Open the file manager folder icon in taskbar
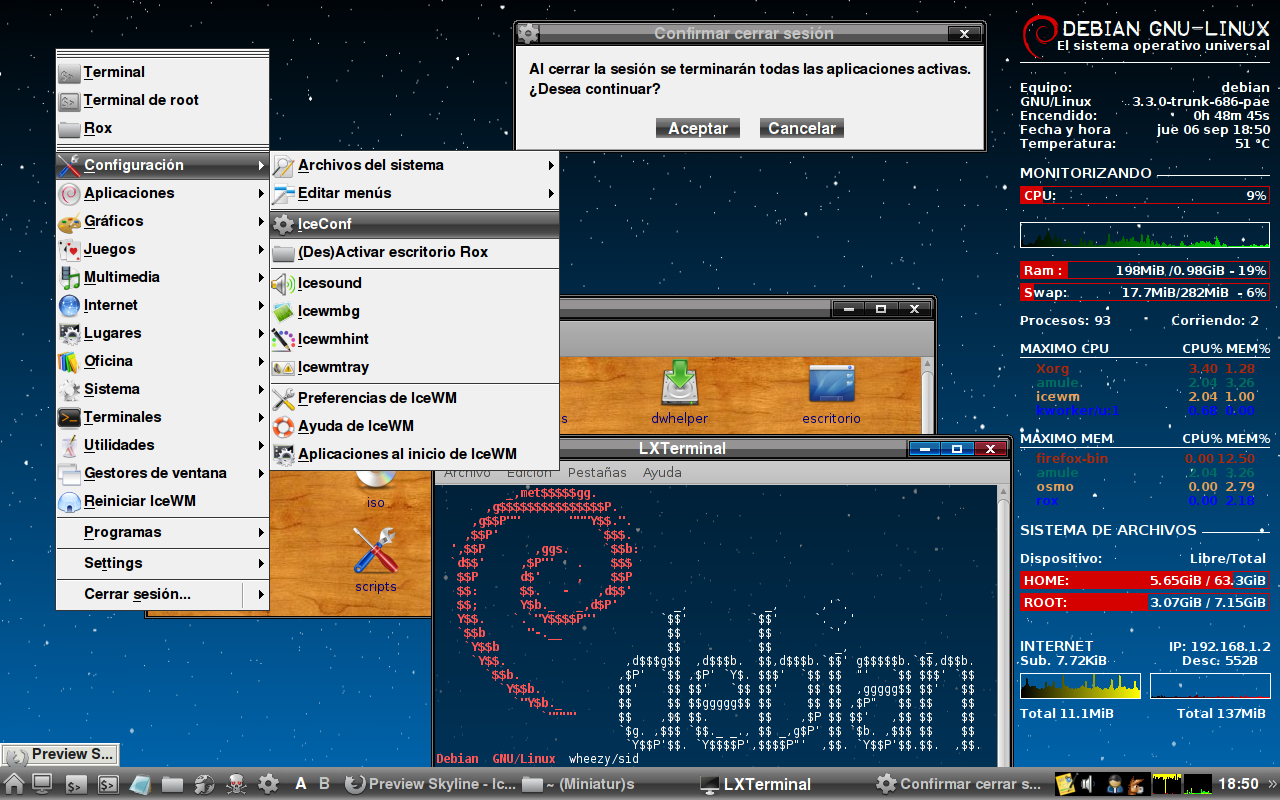Screen dimensions: 1280x800 tap(172, 784)
